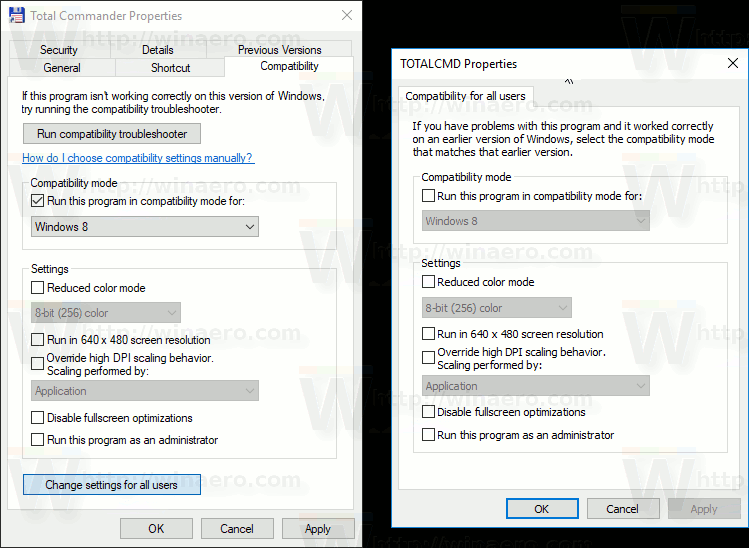Viewport: 749px width, 548px height.
Task: Check 640 x 480 resolution in TOTALCMD Properties
Action: point(428,333)
